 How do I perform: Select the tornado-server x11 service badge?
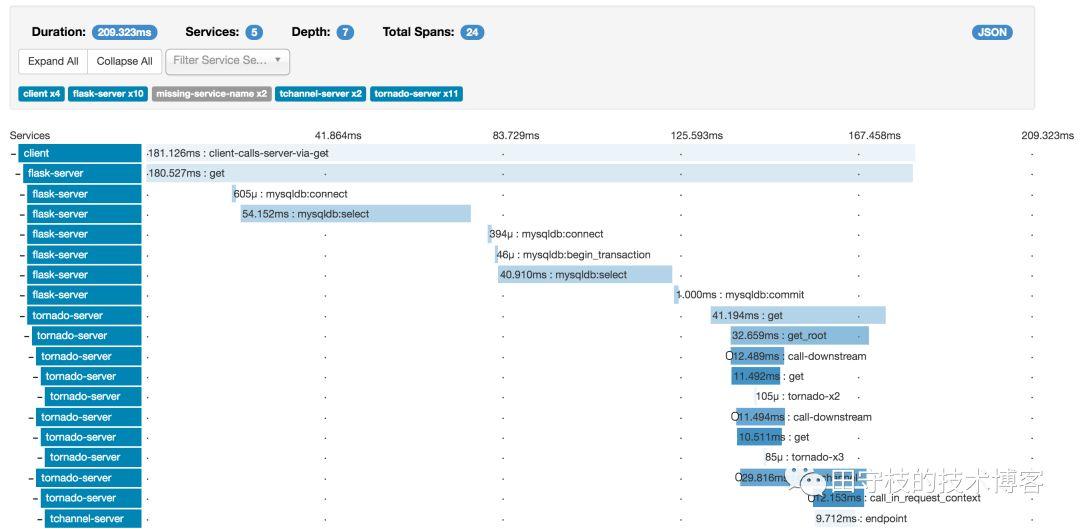pos(417,94)
